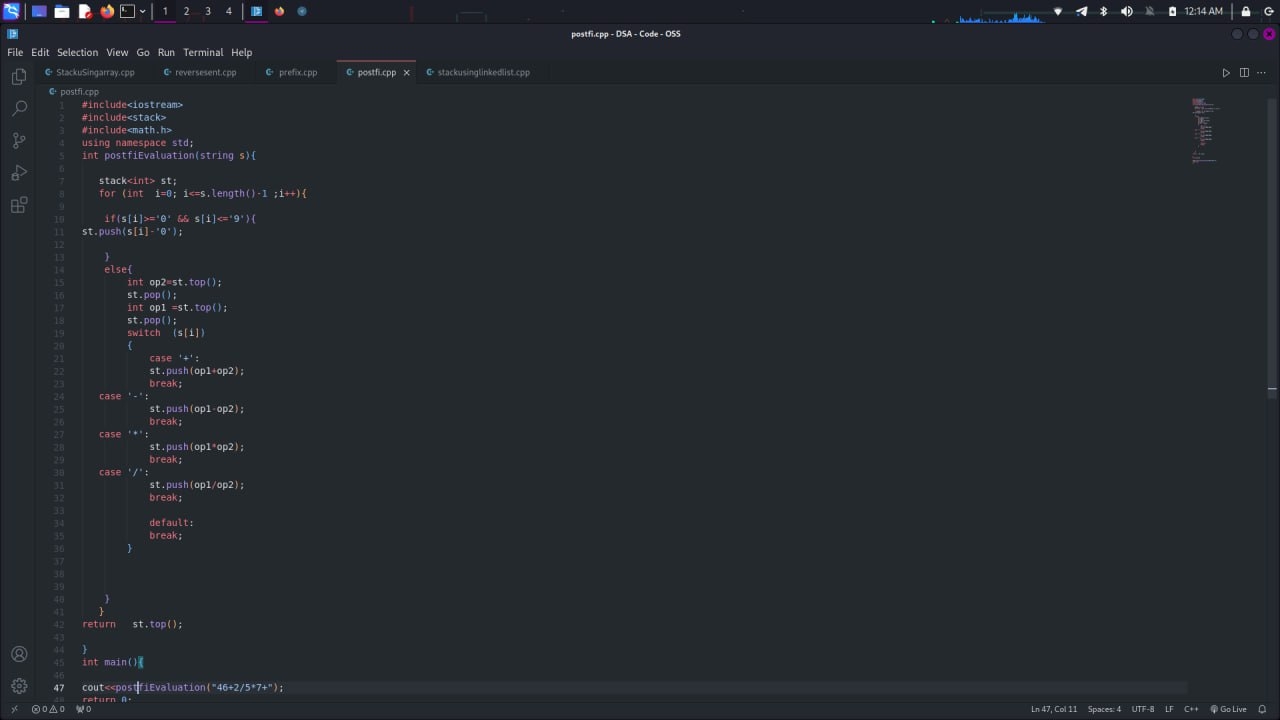The width and height of the screenshot is (1280, 720).
Task: Split the editor to the right
Action: [x=1244, y=72]
